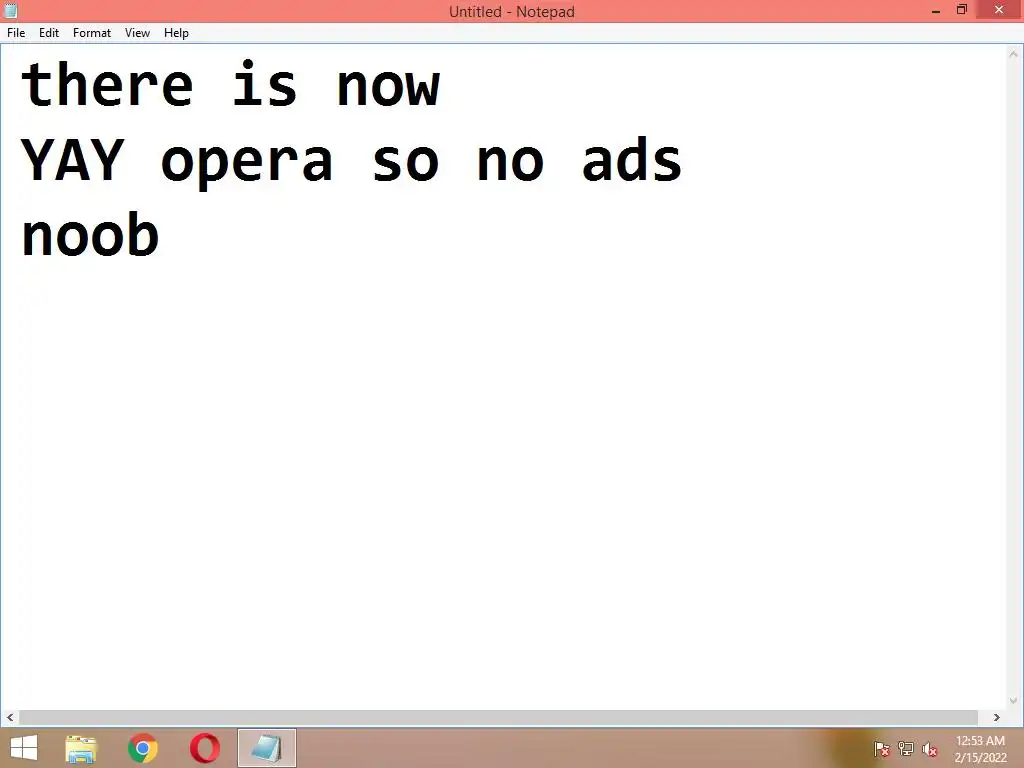Open network status icon in tray
Image resolution: width=1024 pixels, height=768 pixels.
coord(905,749)
